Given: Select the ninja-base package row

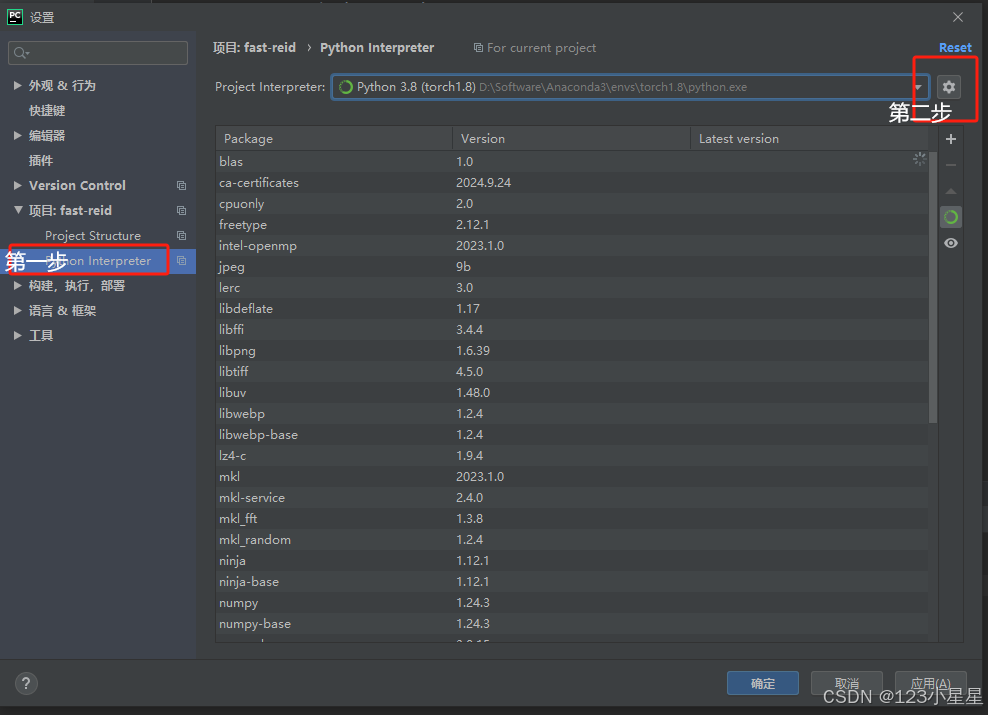Looking at the screenshot, I should [x=572, y=582].
